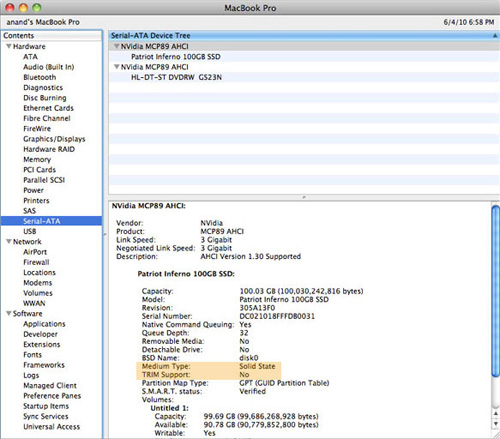Screen dimensions: 500x439
Task: Click the S.M.A.R.T. status Verified value
Action: [x=252, y=391]
